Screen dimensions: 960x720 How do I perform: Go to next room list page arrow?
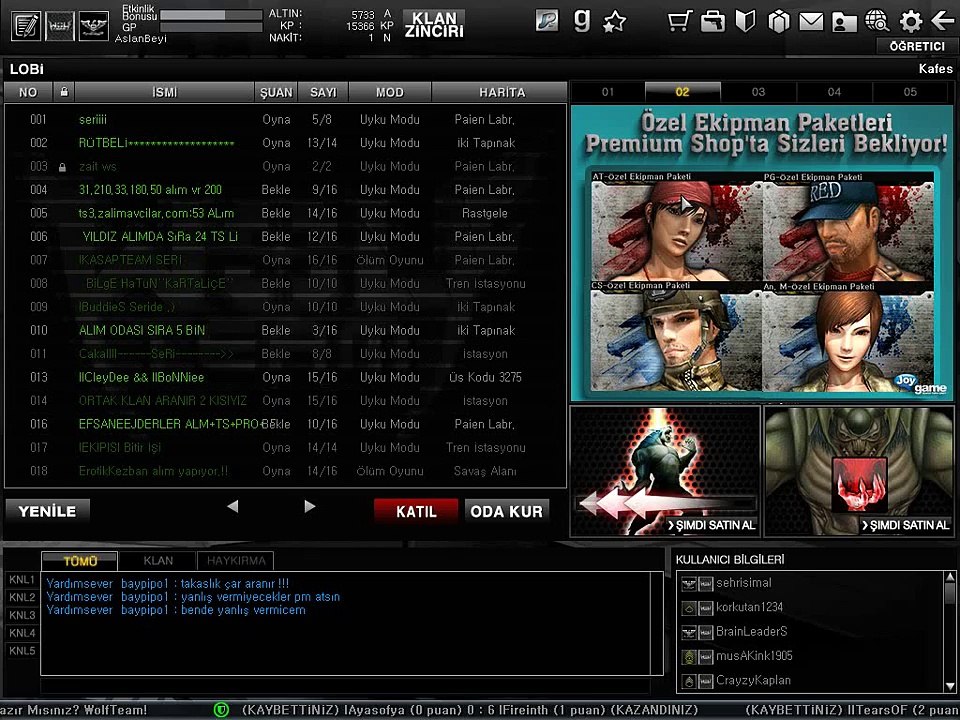(x=310, y=506)
